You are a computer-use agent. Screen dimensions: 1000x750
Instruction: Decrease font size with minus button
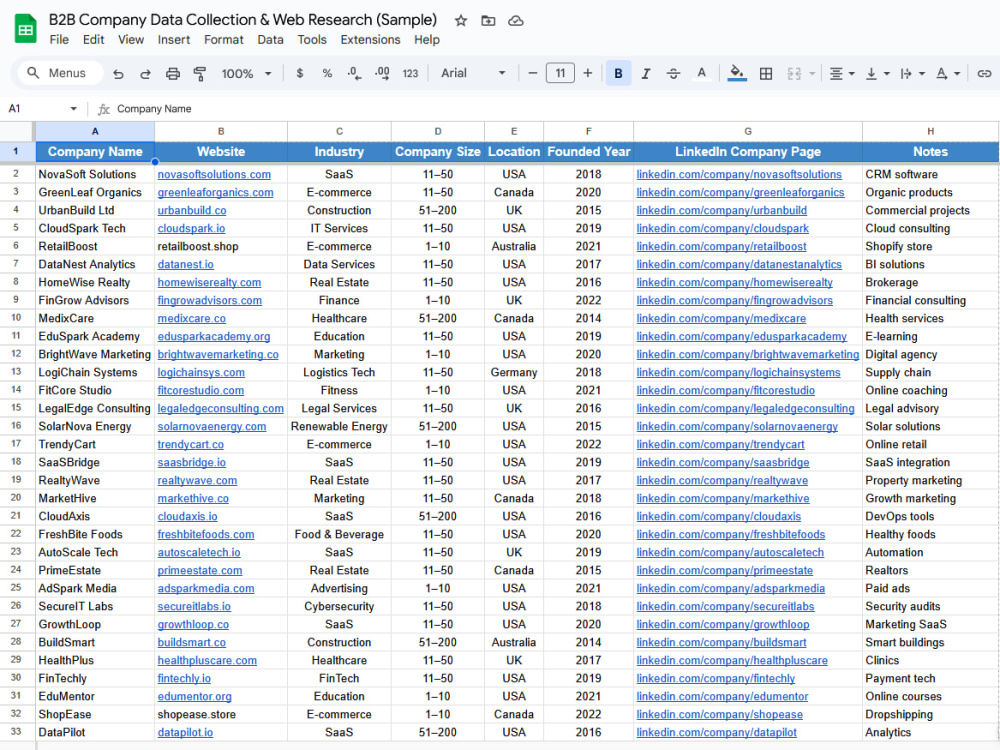tap(533, 73)
